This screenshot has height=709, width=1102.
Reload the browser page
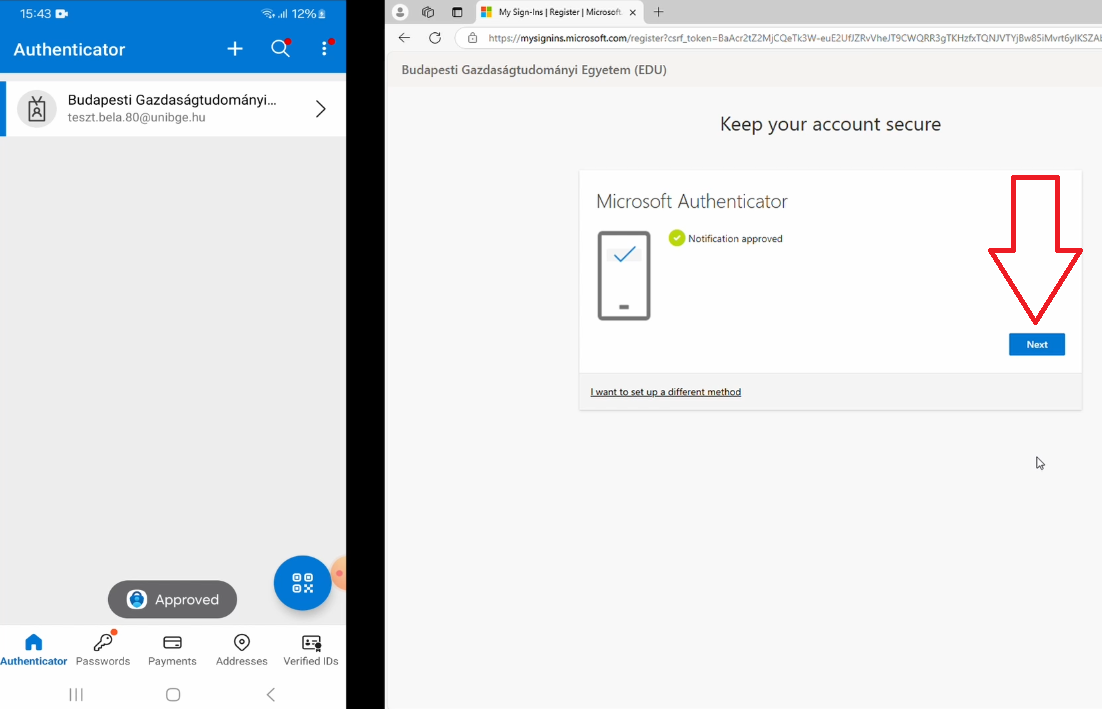[435, 38]
